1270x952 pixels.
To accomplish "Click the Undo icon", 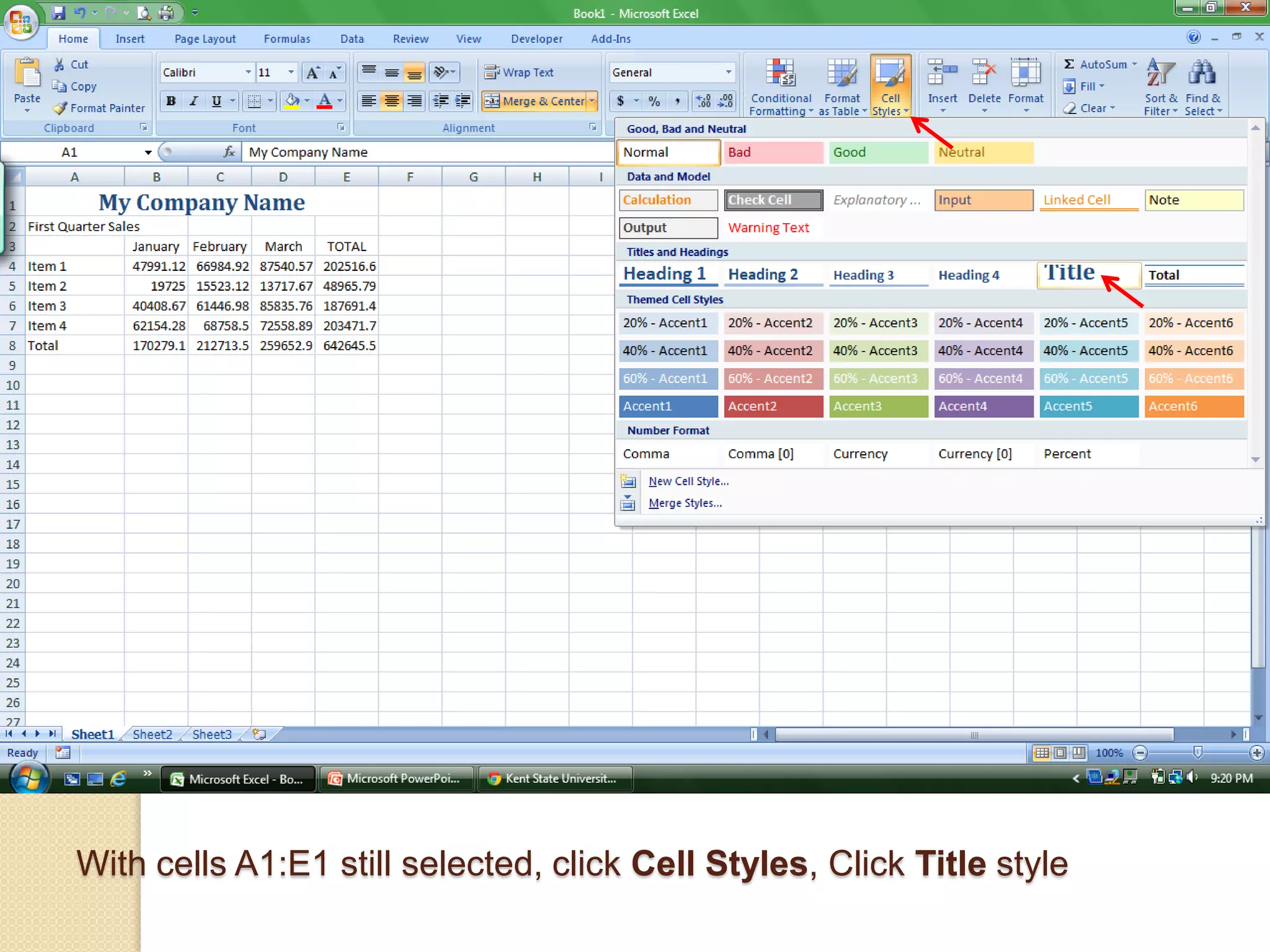I will pyautogui.click(x=80, y=12).
